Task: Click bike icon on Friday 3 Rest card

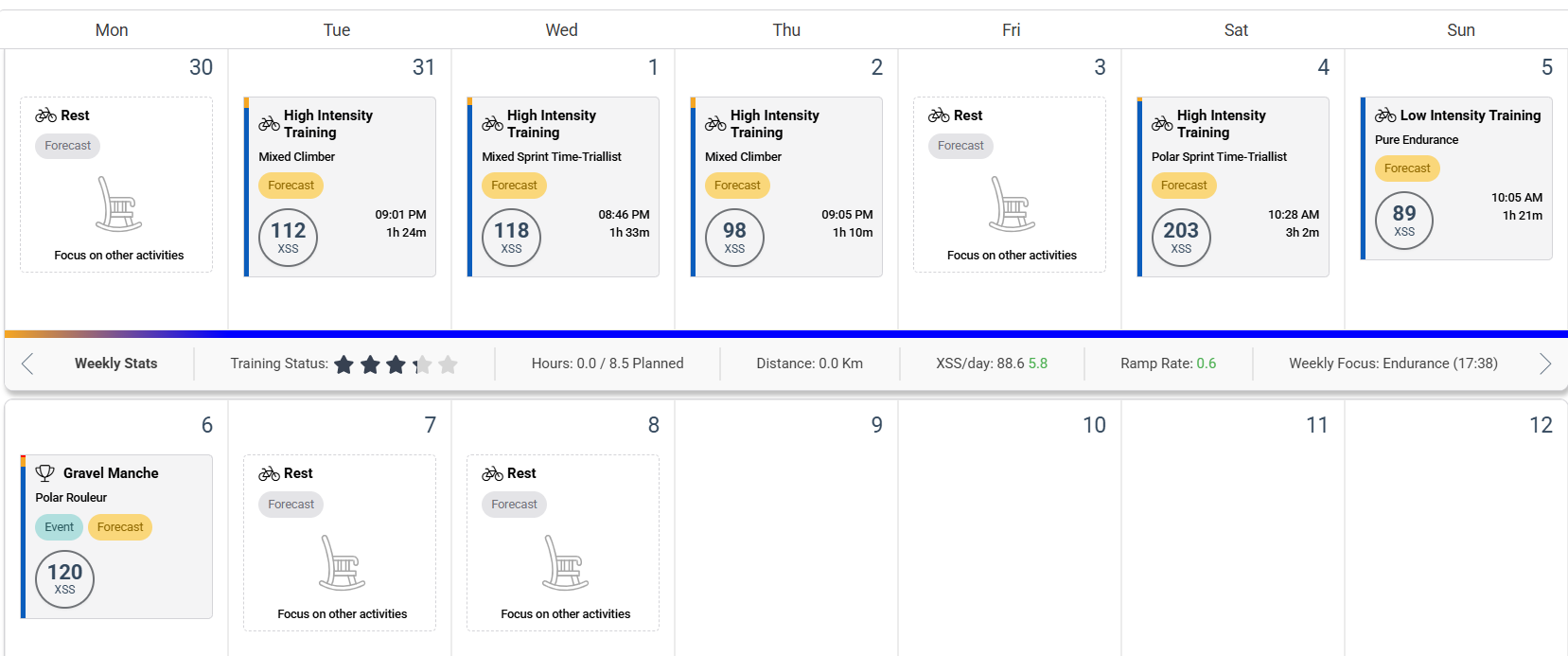Action: tap(939, 115)
